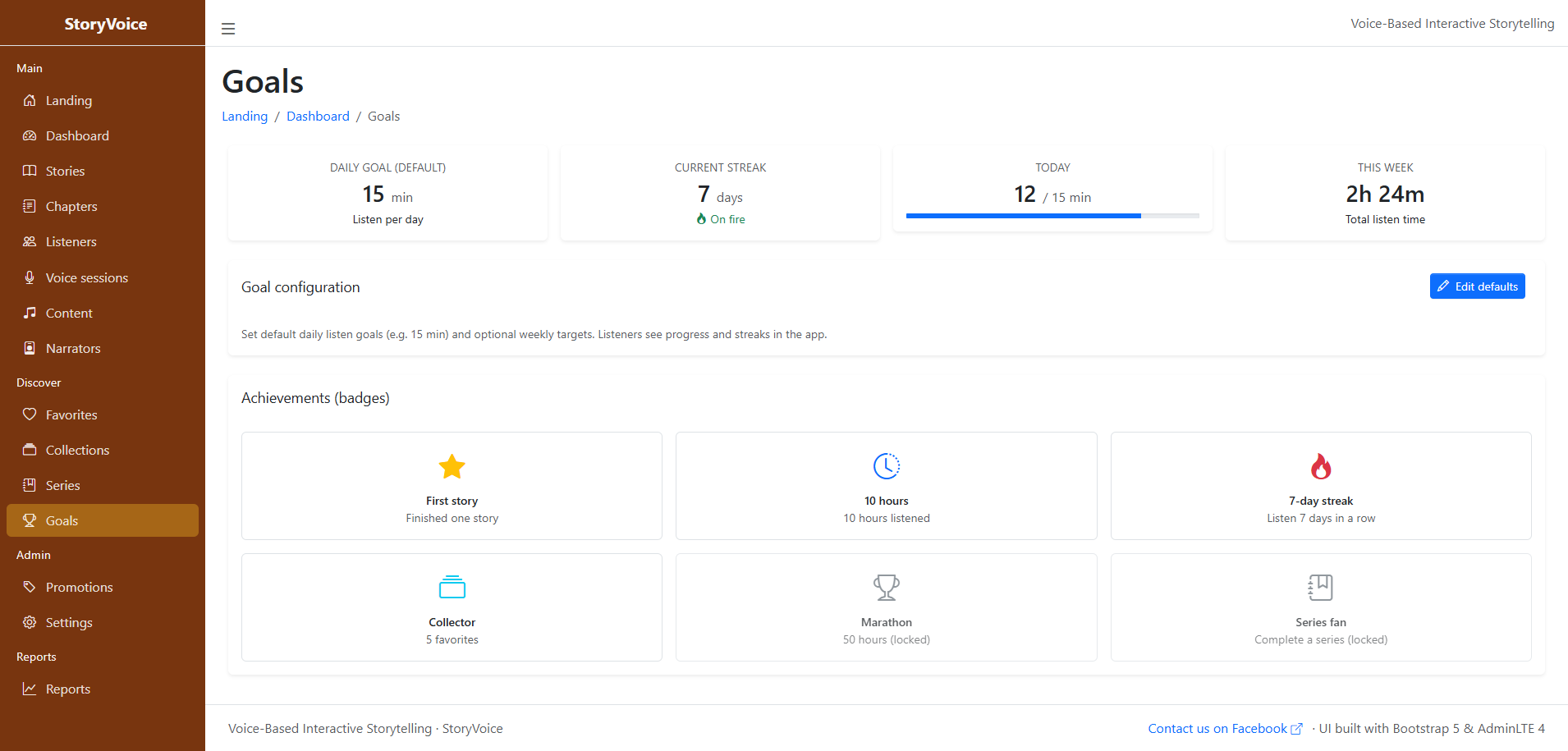Click the Listeners group icon
The height and width of the screenshot is (751, 1568).
point(30,241)
